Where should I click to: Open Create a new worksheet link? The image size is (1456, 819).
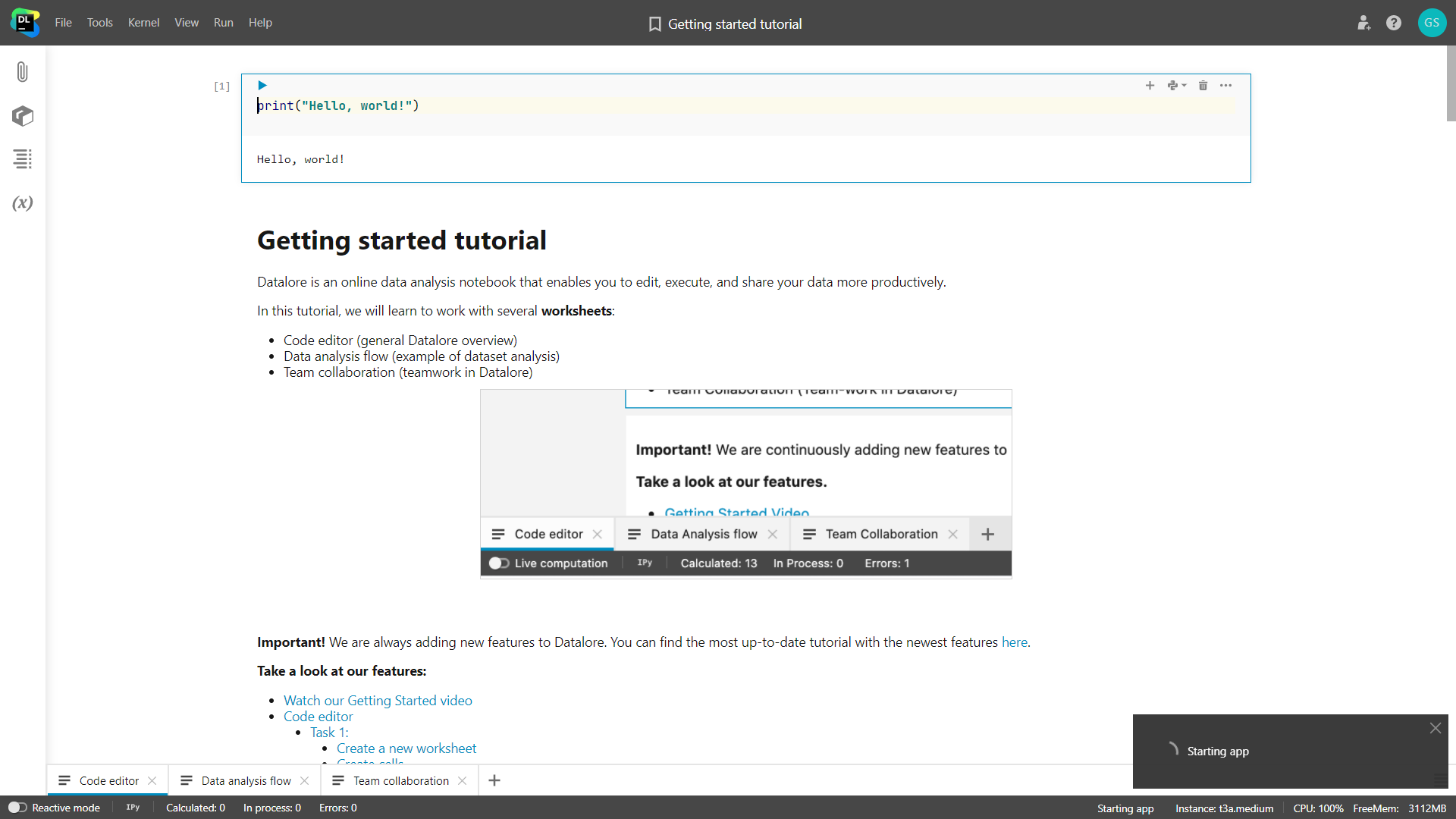coord(406,748)
